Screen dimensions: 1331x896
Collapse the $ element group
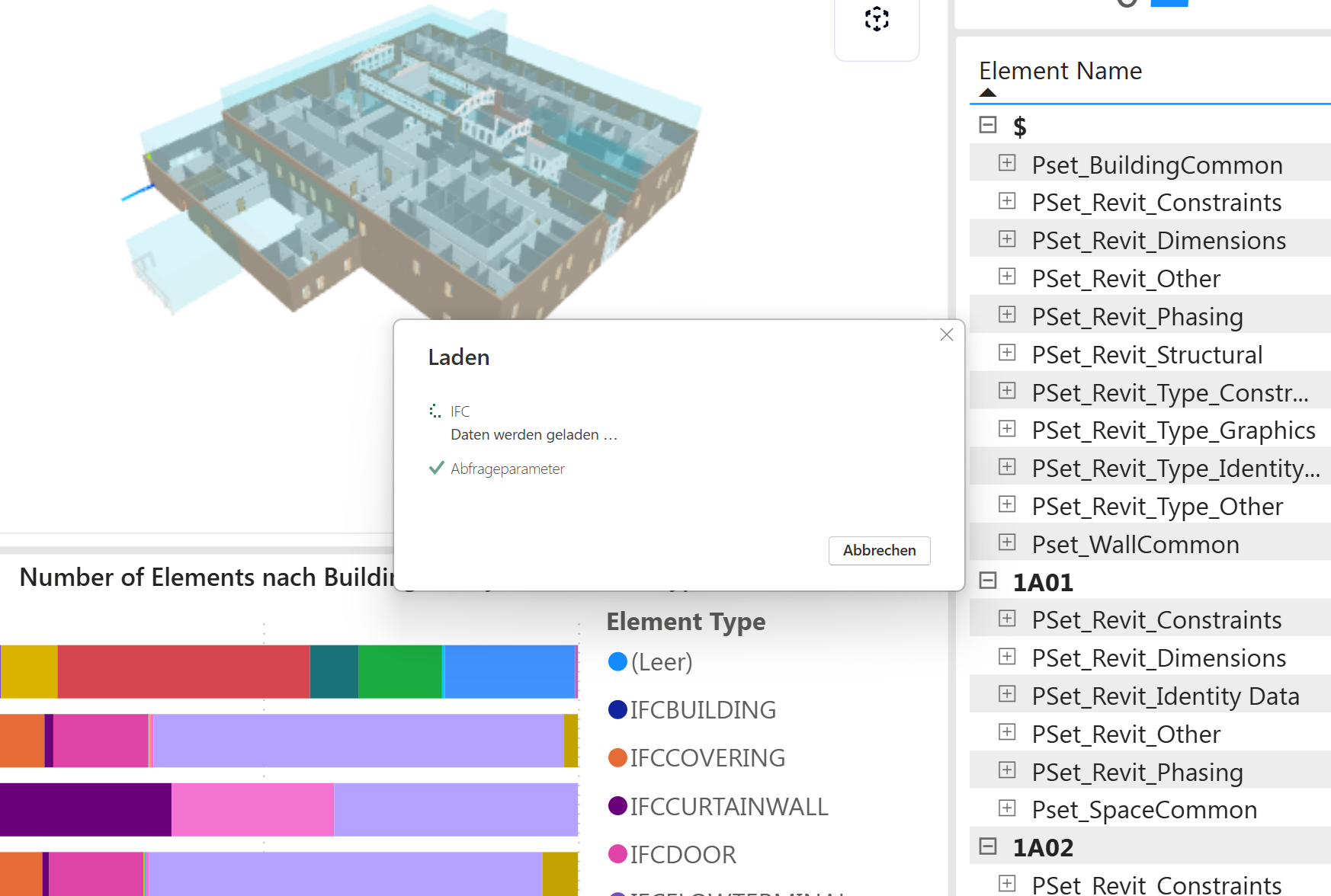point(988,125)
